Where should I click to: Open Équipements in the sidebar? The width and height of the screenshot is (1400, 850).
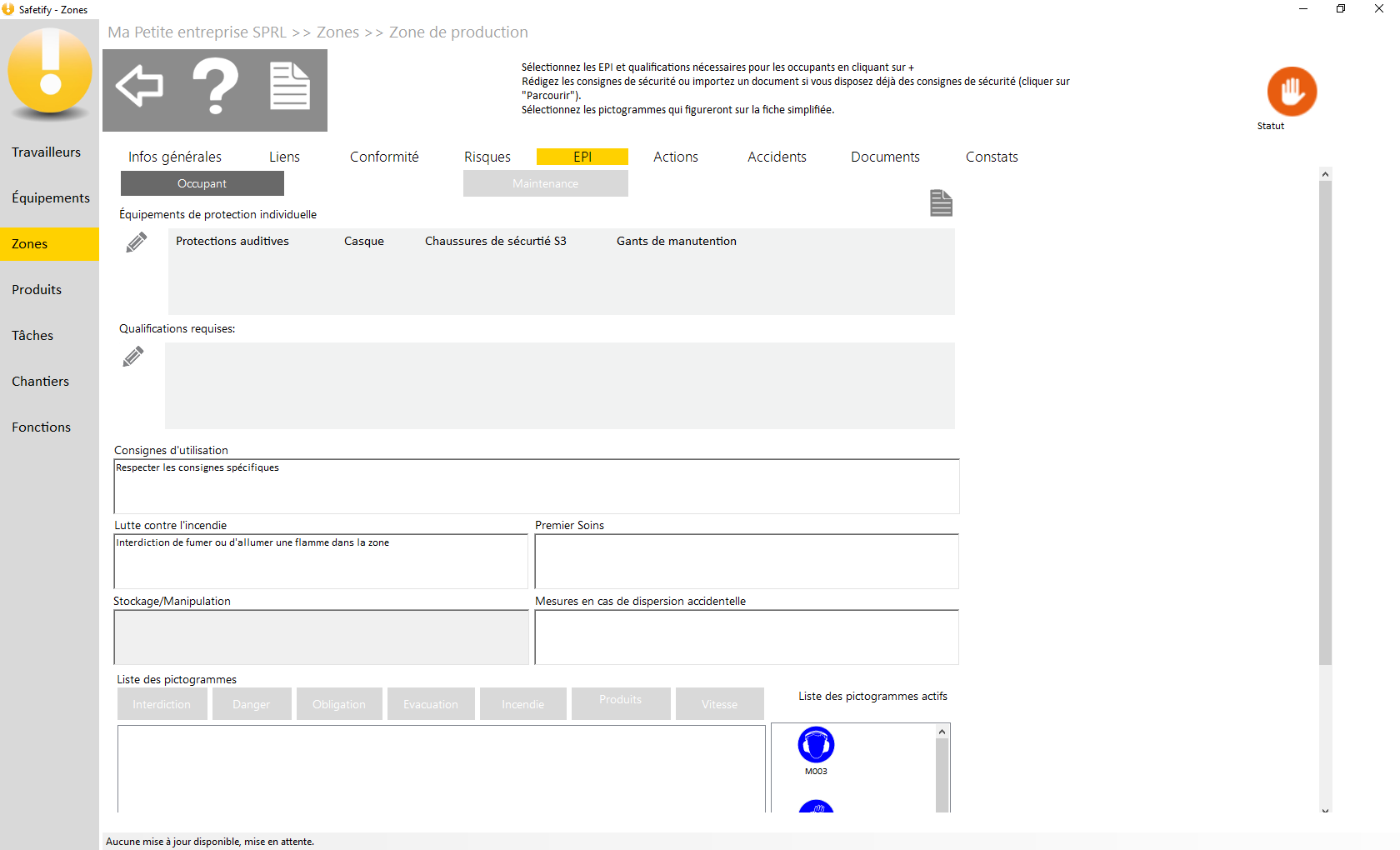pyautogui.click(x=51, y=198)
